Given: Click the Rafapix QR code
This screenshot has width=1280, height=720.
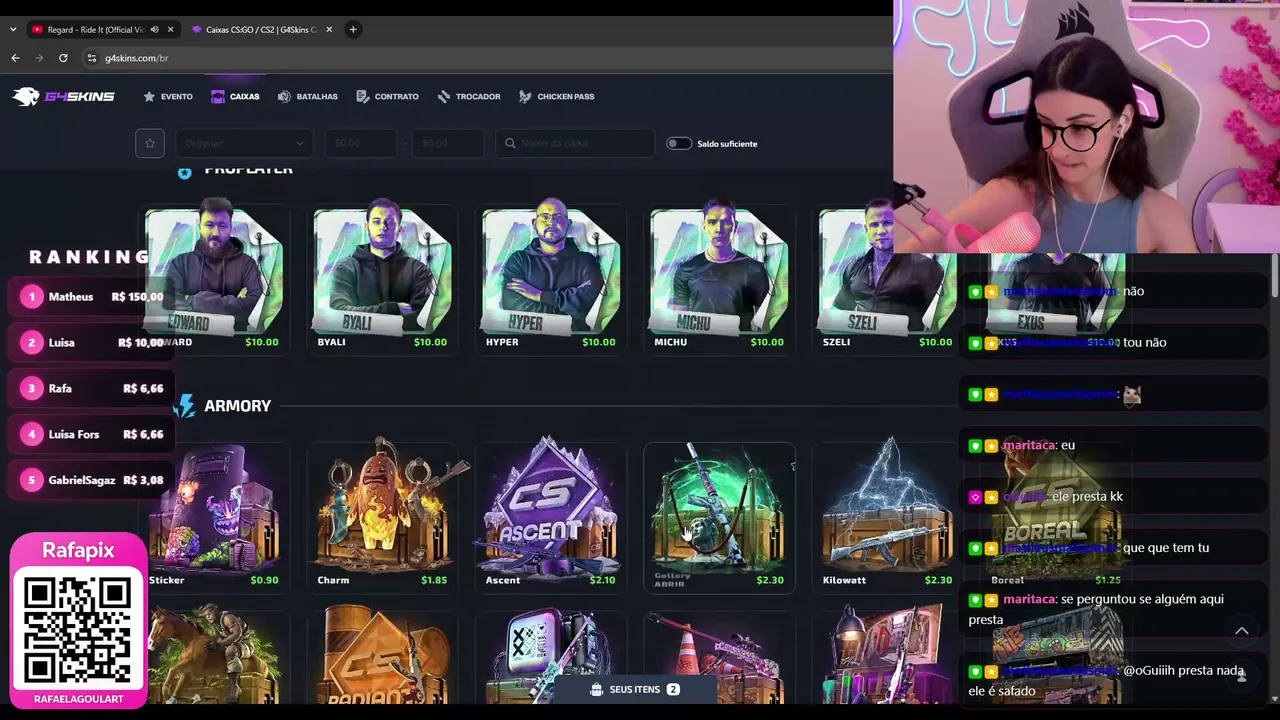Looking at the screenshot, I should coord(78,630).
